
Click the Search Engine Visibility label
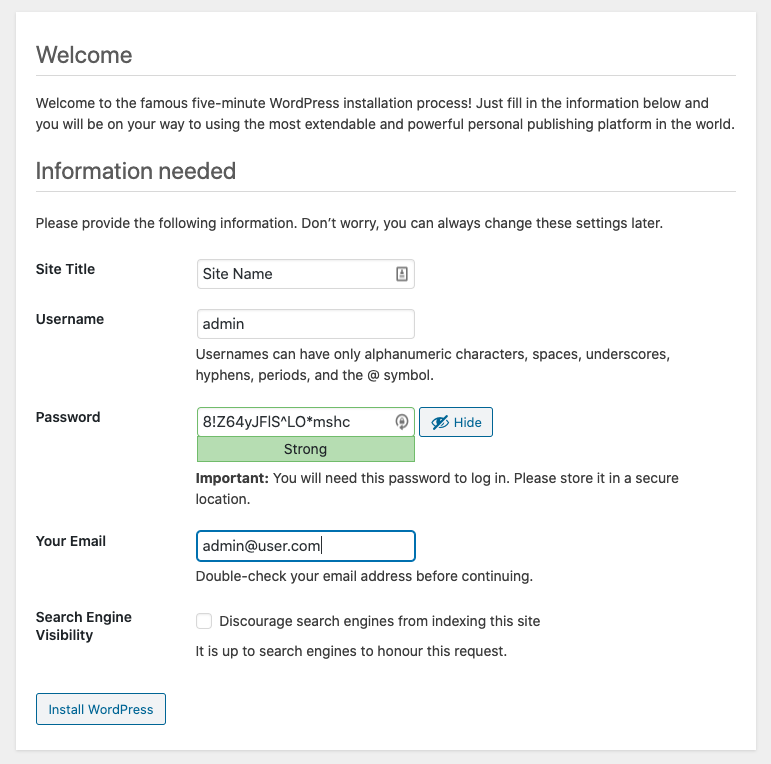coord(84,626)
